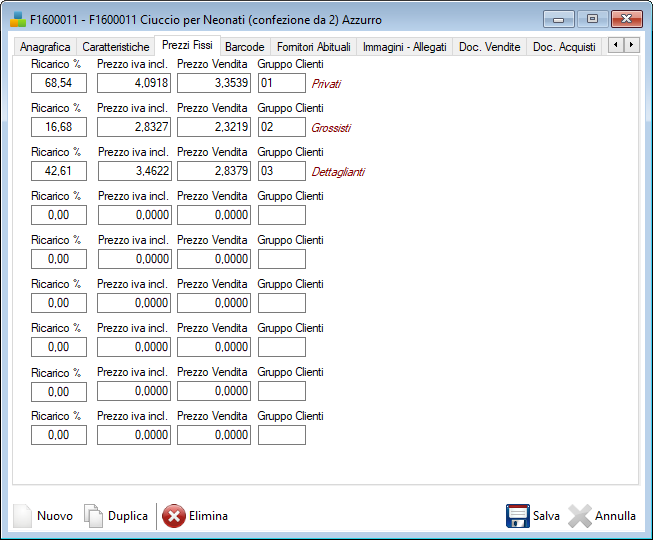Click the Salva floppy disk icon

pos(517,516)
